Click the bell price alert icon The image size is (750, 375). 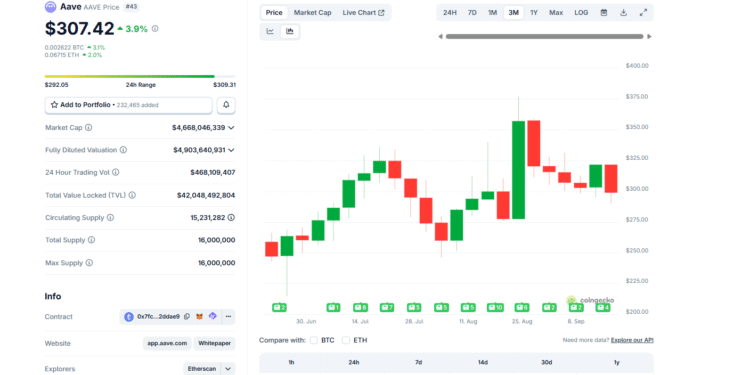226,105
